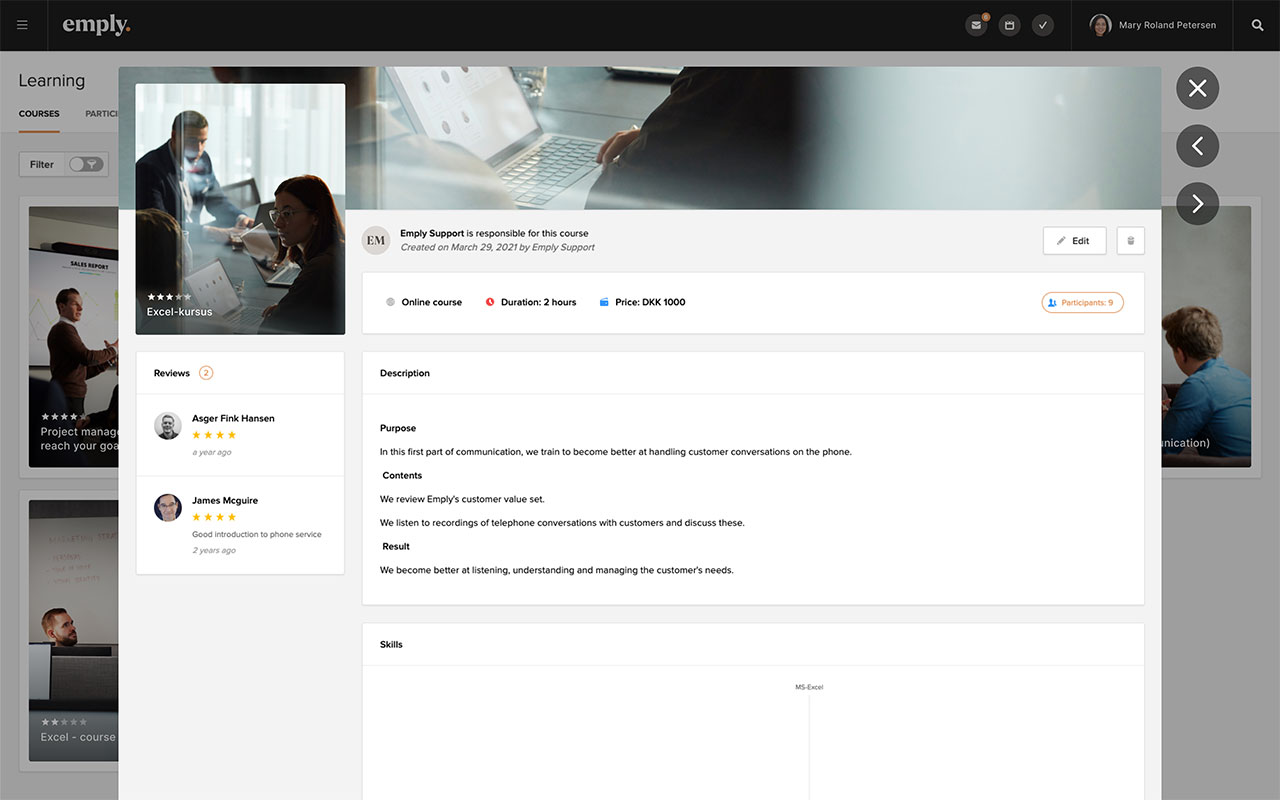
Task: Click the Purpose subheading
Action: [398, 428]
